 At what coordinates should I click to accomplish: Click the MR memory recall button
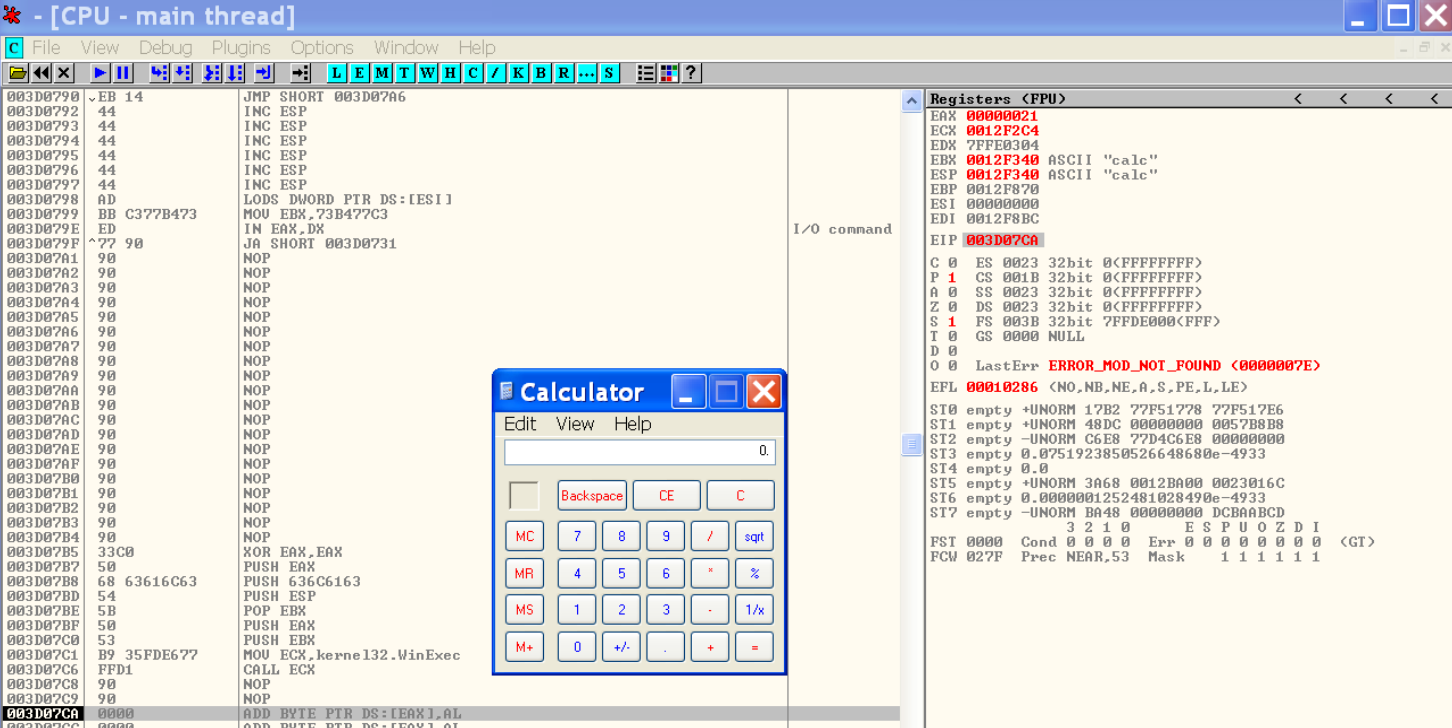[525, 574]
